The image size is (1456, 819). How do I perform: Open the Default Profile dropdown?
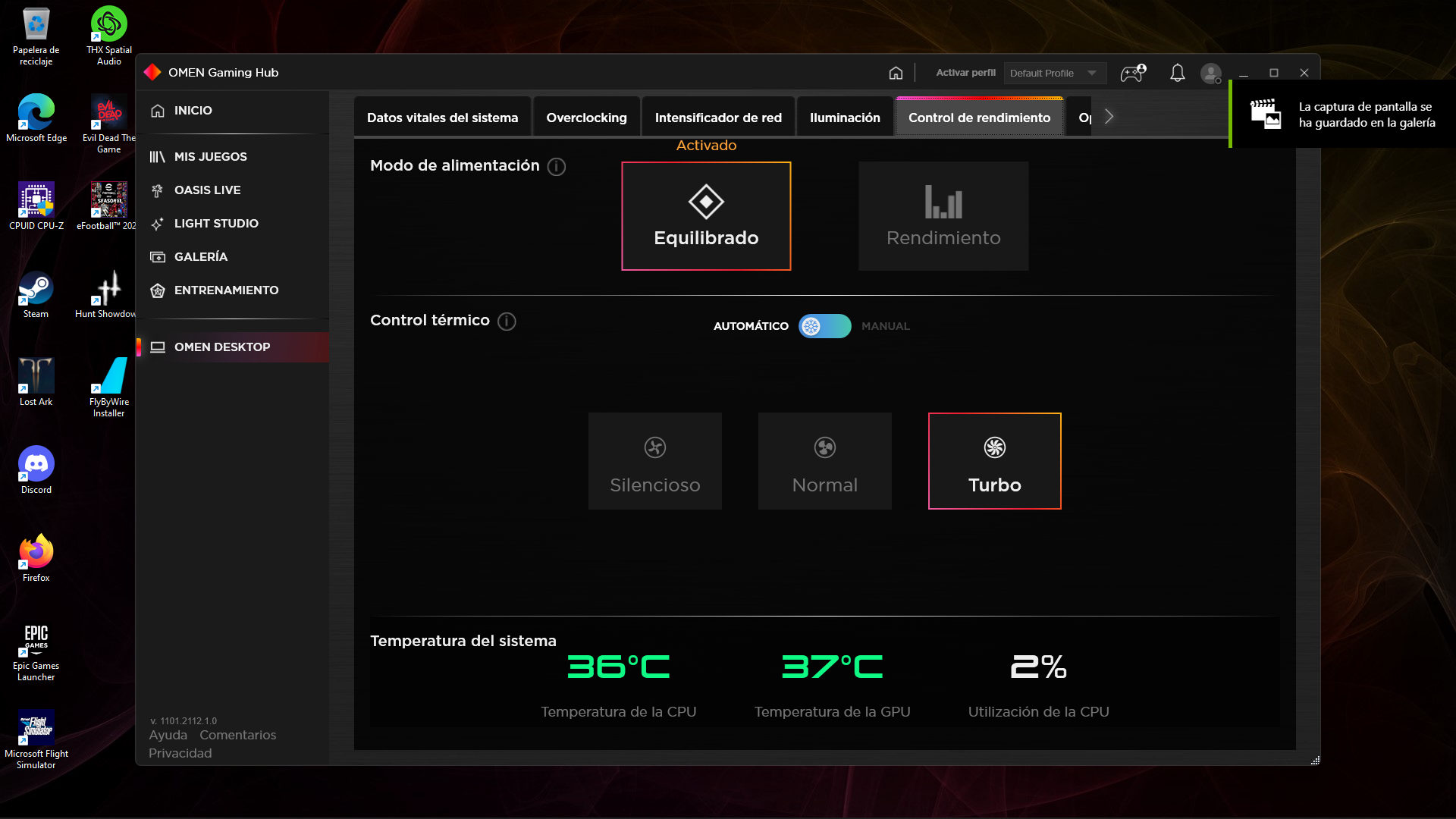(1054, 73)
